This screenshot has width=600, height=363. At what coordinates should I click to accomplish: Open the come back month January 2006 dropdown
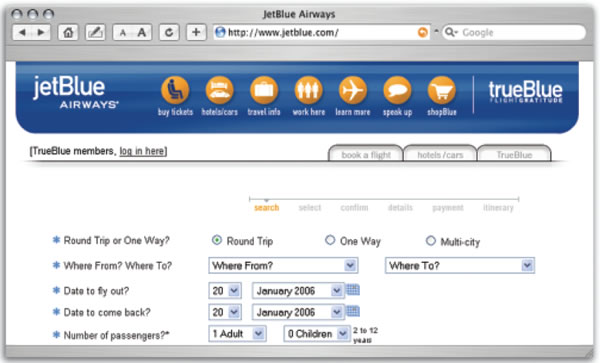[298, 312]
